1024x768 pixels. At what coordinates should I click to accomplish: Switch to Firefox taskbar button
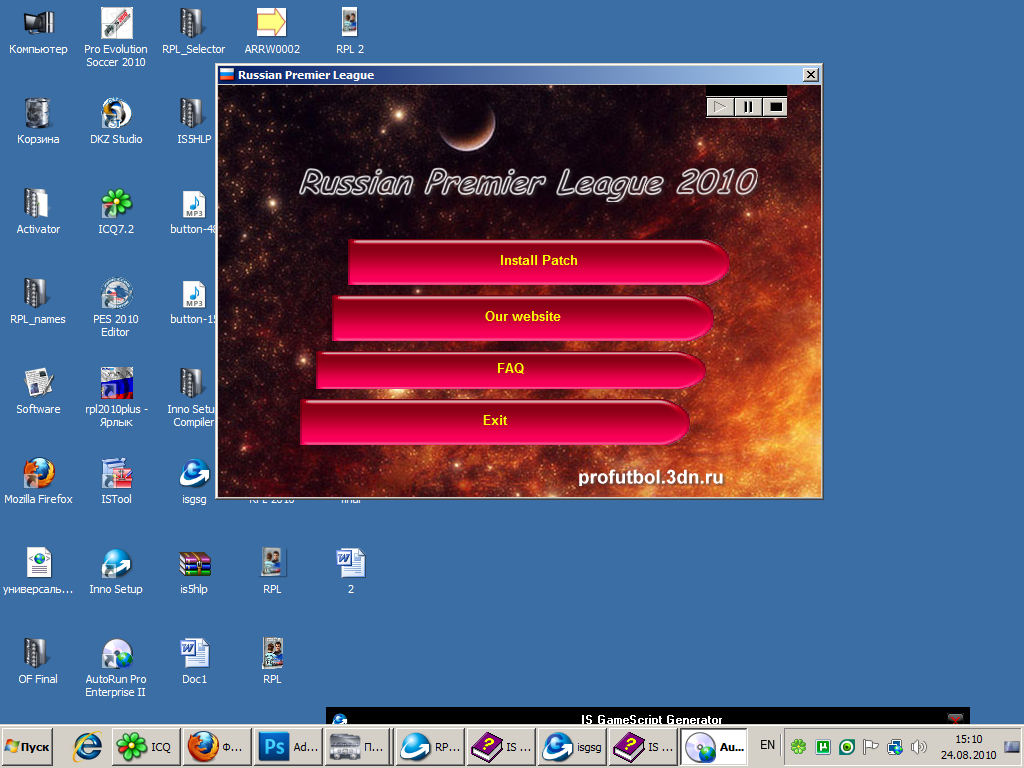pyautogui.click(x=216, y=746)
